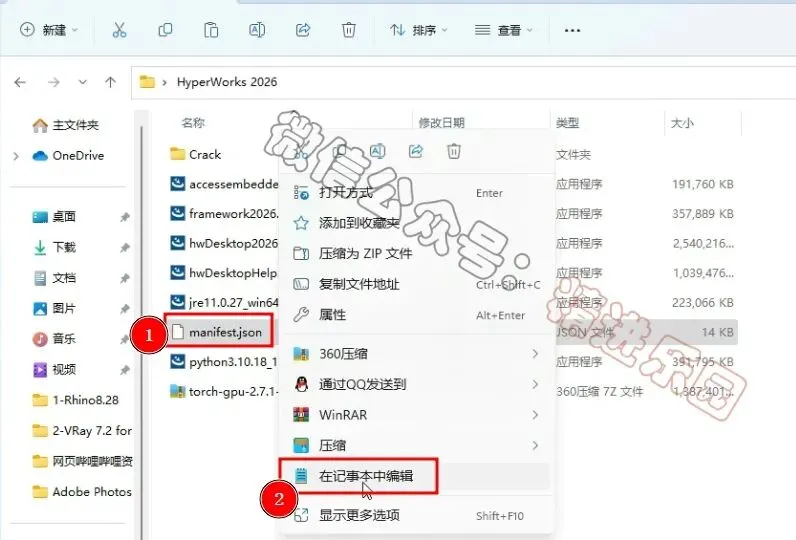Open 下载 in the sidebar

[54, 247]
